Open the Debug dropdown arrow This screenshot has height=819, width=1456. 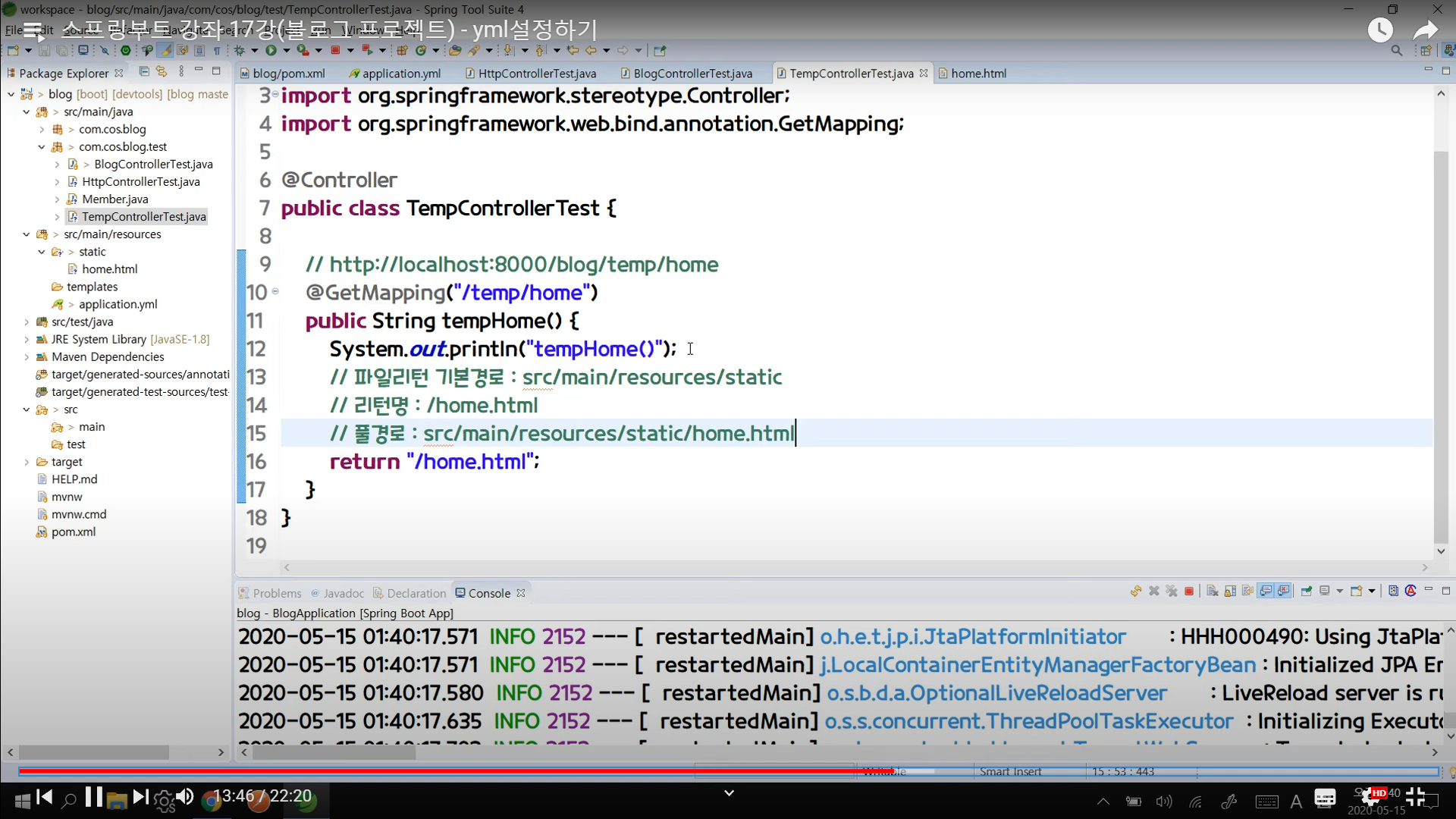click(254, 50)
